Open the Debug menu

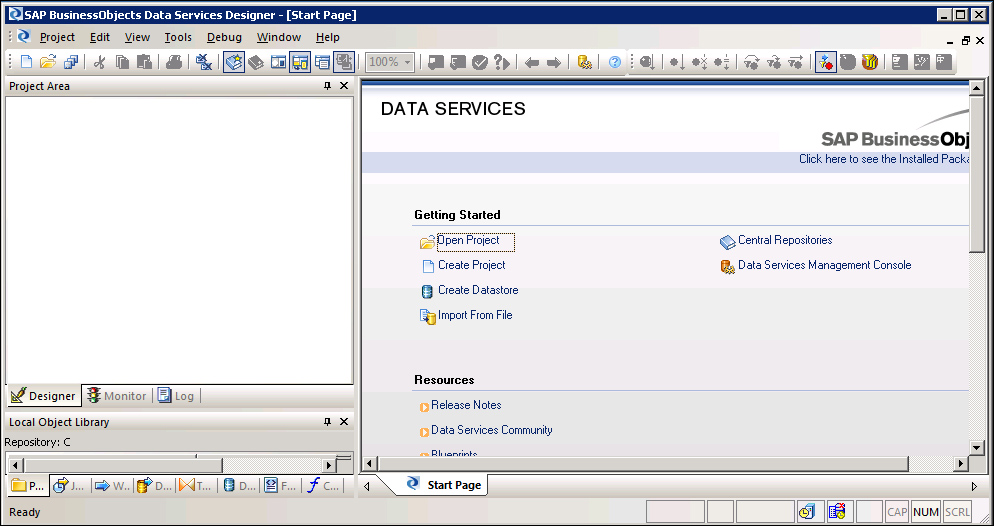(x=224, y=37)
